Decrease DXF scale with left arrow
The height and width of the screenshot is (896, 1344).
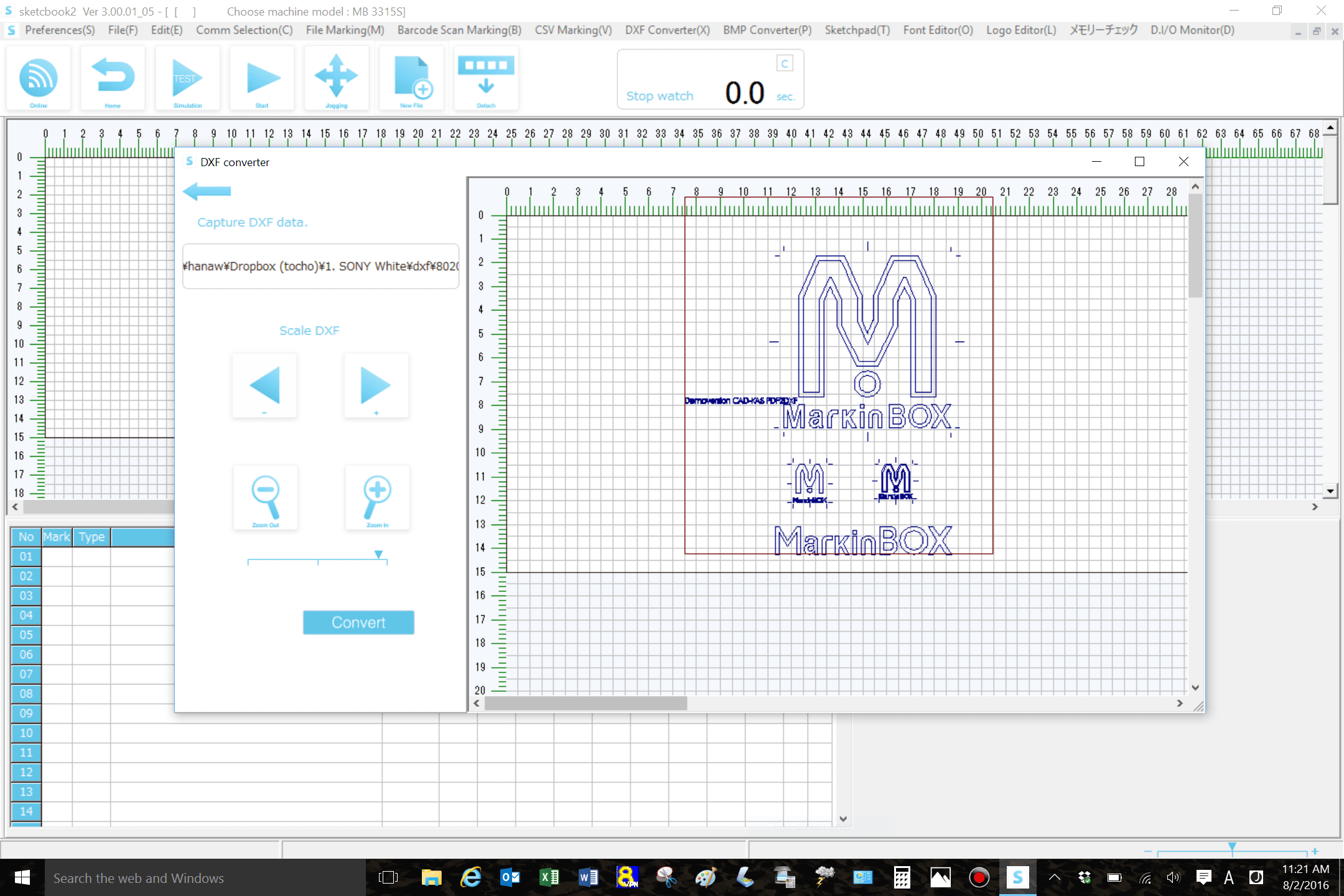click(264, 386)
